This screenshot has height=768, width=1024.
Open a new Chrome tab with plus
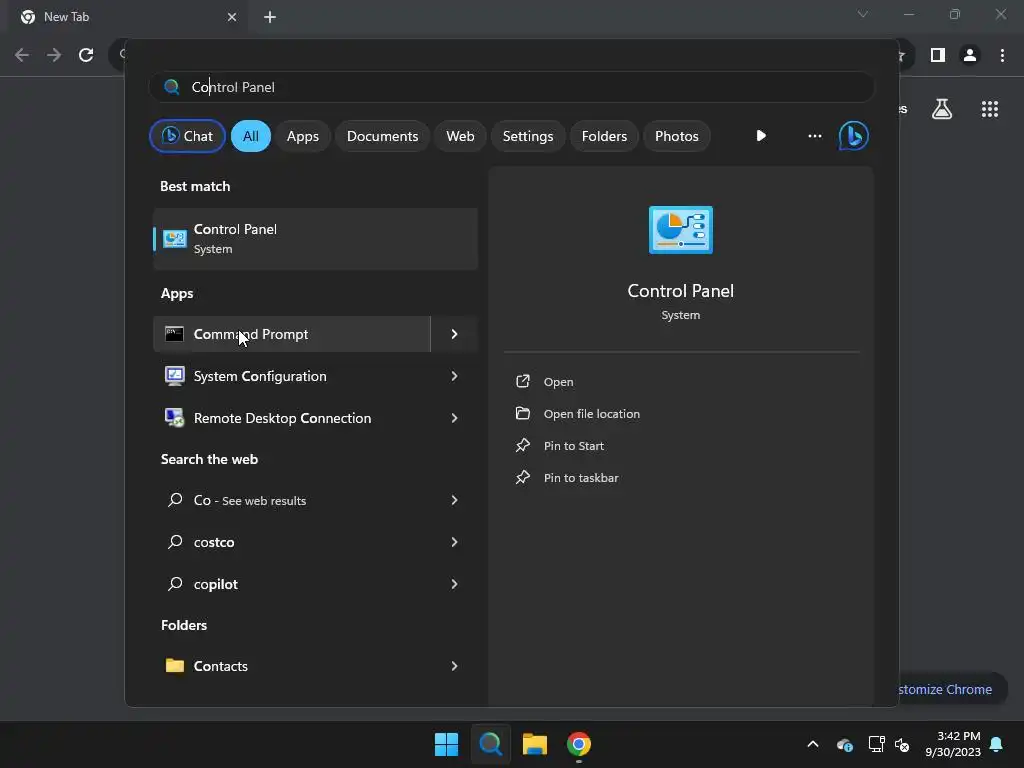(270, 17)
